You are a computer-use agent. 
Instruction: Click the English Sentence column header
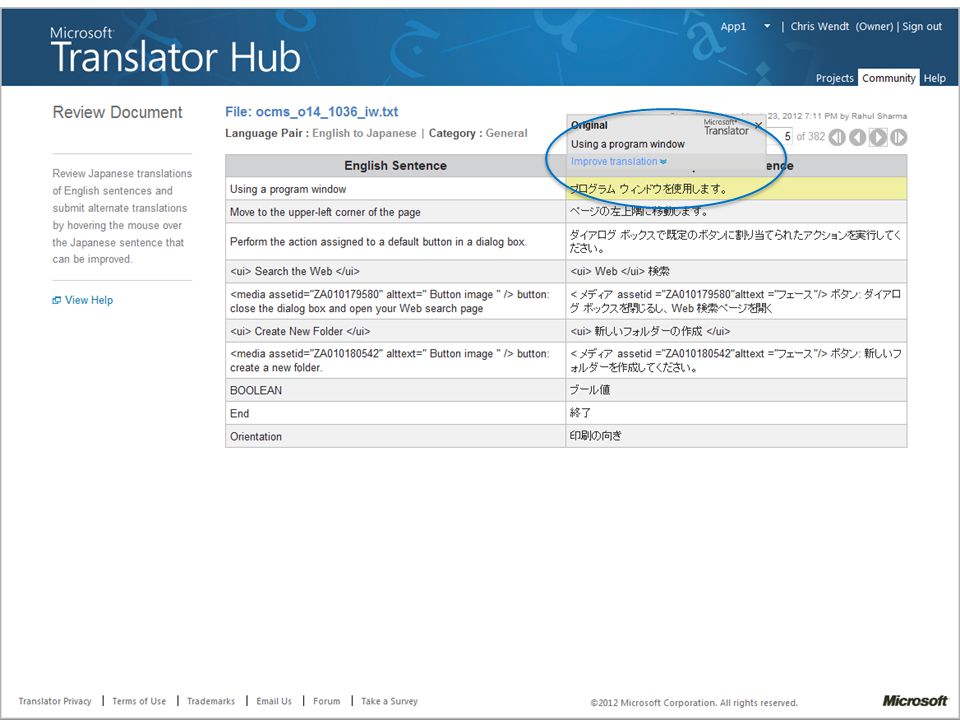(x=396, y=166)
